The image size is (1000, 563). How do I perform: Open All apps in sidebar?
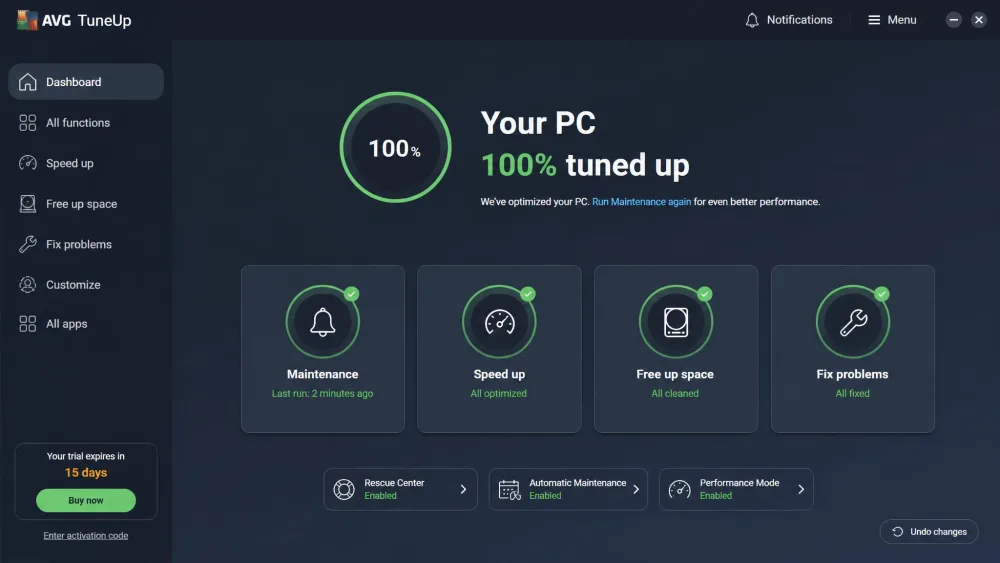(x=86, y=323)
